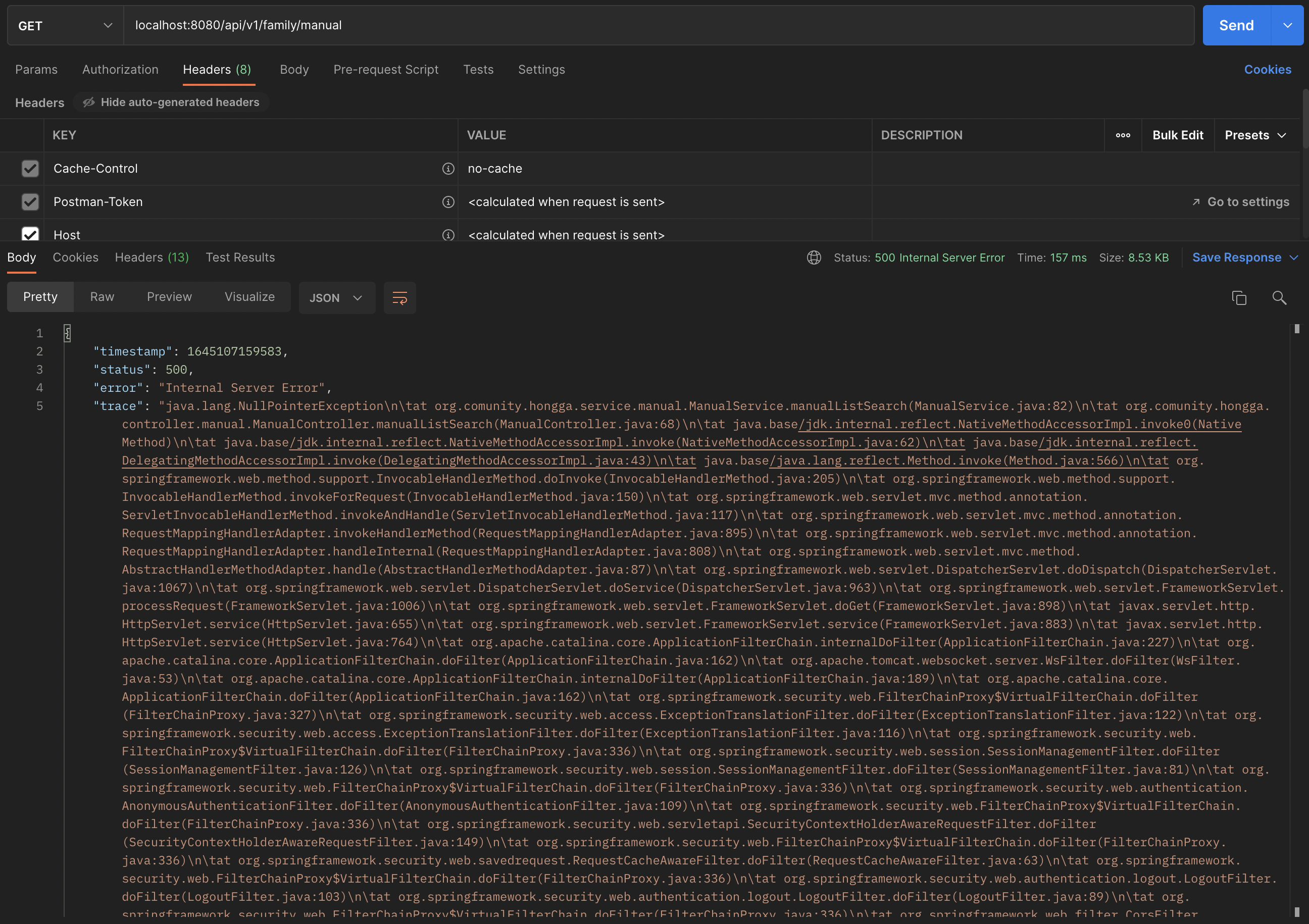Open the three-dots column options icon
Viewport: 1309px width, 924px height.
[1123, 135]
